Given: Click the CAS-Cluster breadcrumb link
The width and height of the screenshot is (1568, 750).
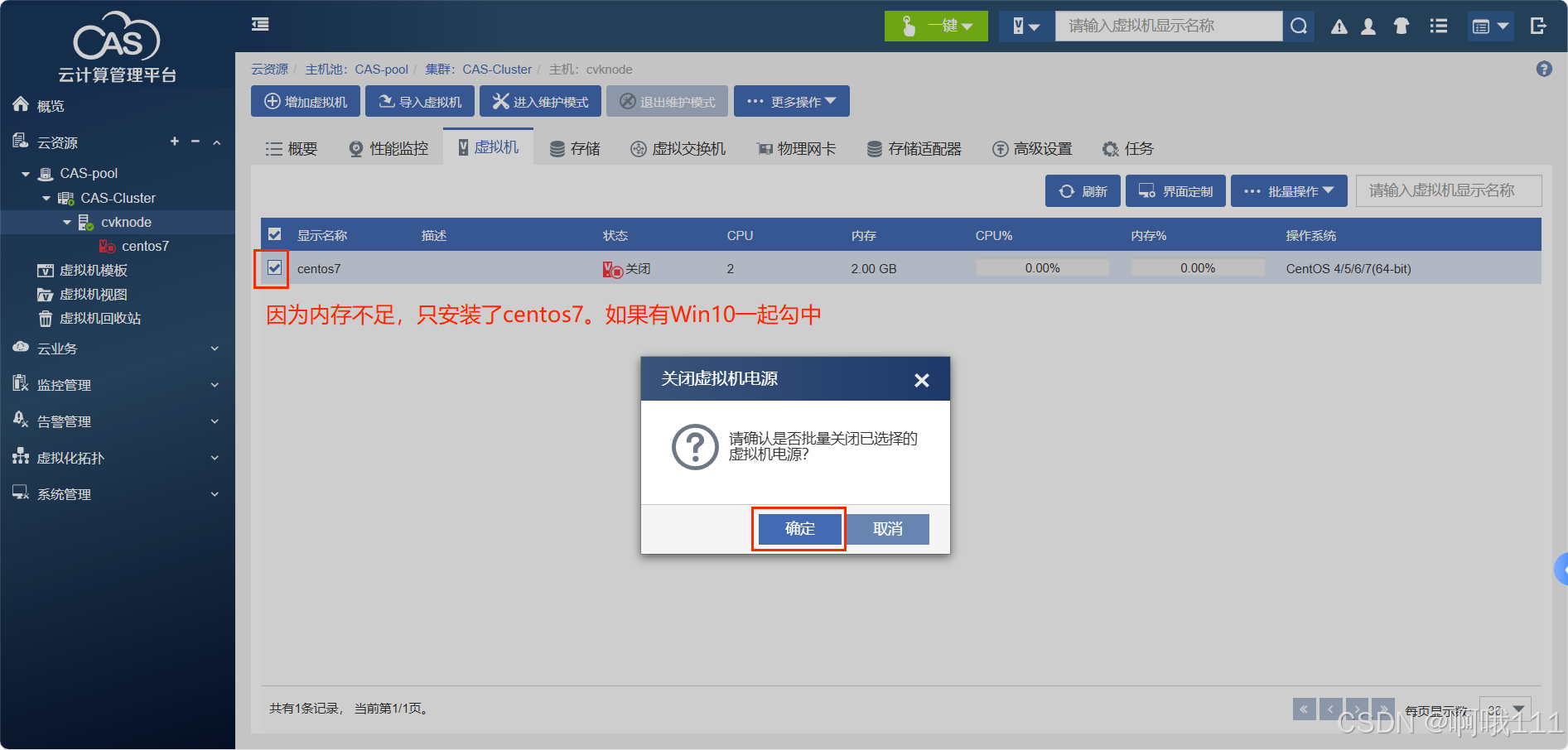Looking at the screenshot, I should (497, 70).
